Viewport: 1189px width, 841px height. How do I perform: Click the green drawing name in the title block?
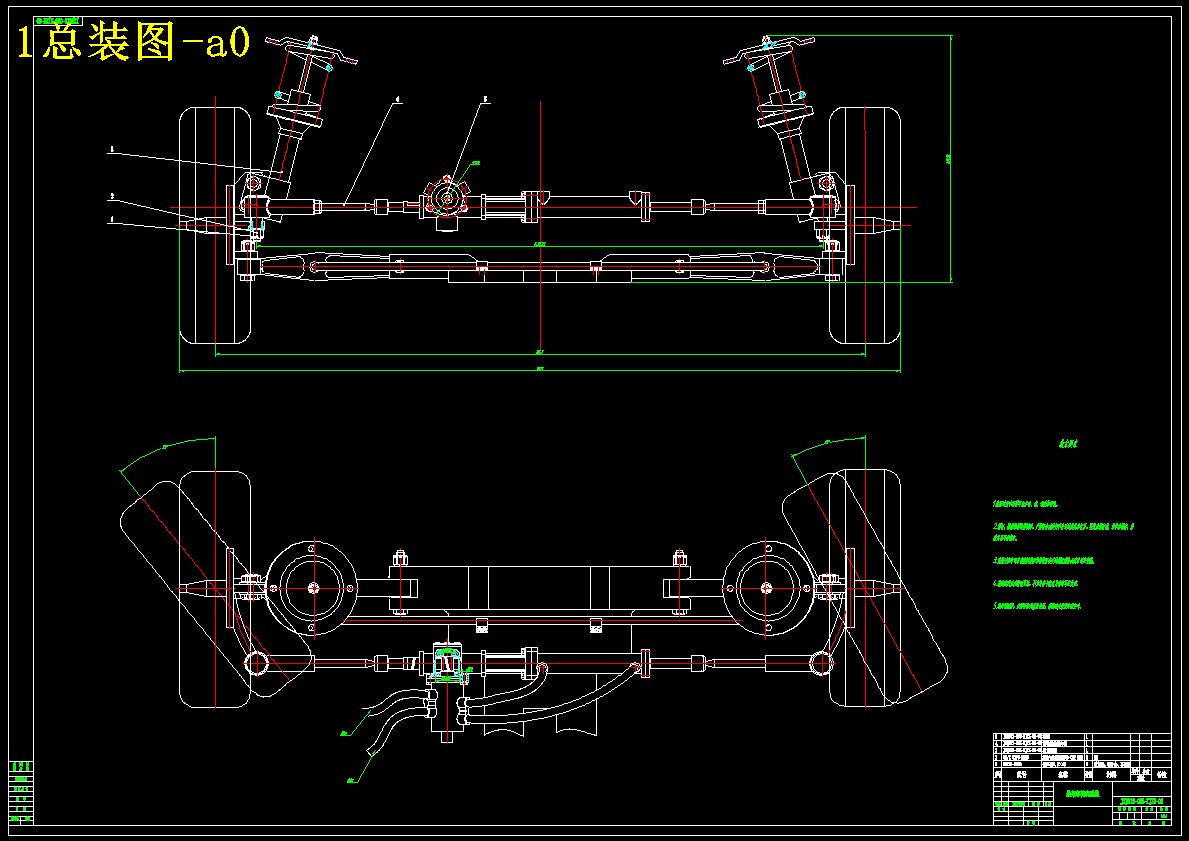tap(1083, 793)
